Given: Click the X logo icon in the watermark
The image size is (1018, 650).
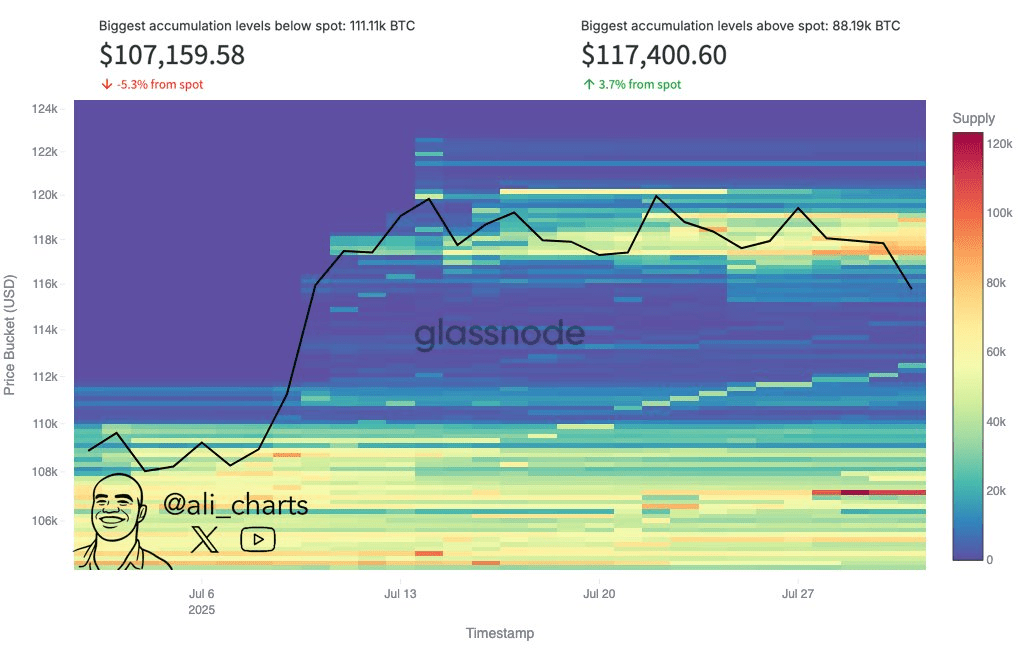Looking at the screenshot, I should (205, 539).
